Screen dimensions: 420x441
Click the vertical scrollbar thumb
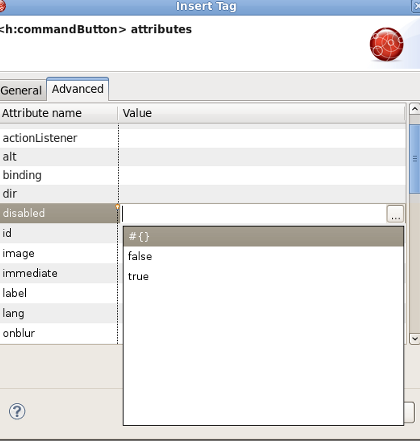[415, 159]
